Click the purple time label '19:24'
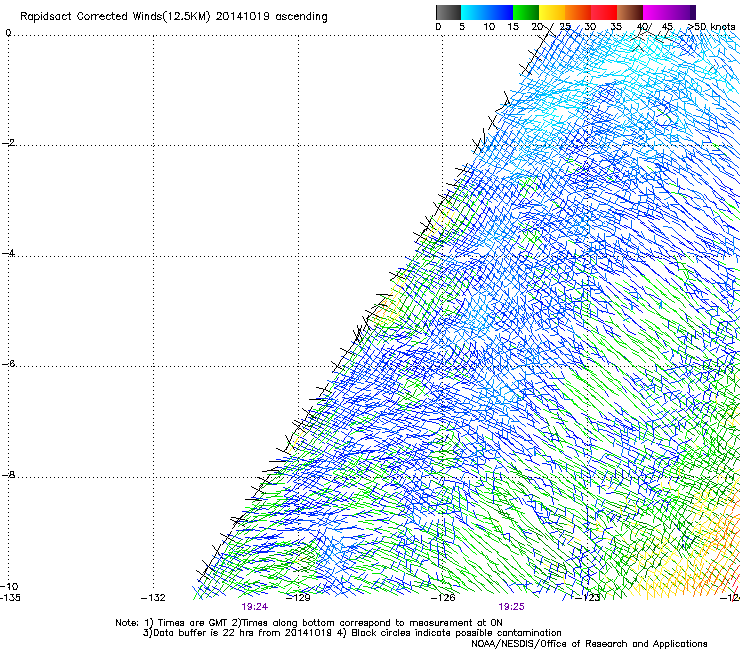The image size is (740, 650). click(255, 607)
